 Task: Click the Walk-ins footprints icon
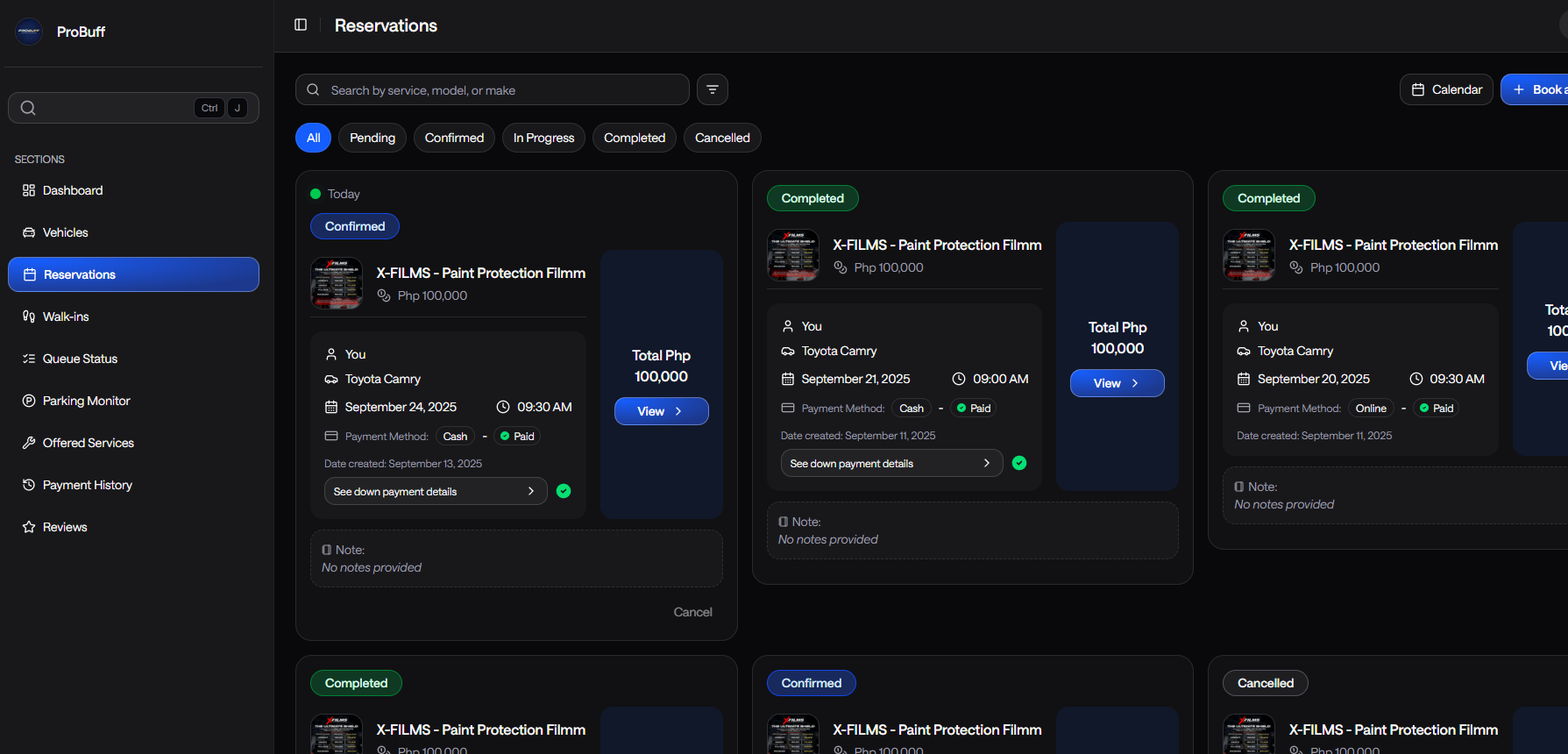click(x=29, y=317)
